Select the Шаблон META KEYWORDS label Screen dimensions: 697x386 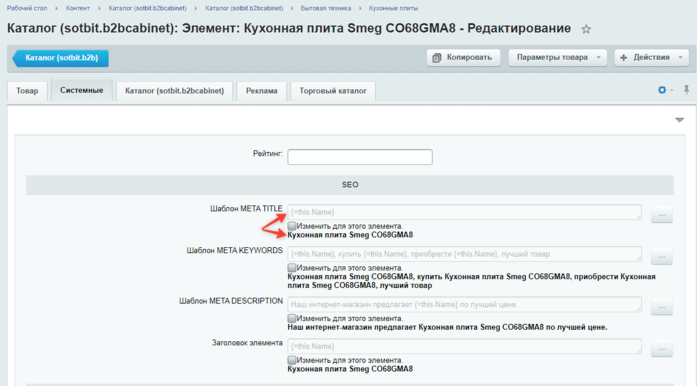point(234,250)
